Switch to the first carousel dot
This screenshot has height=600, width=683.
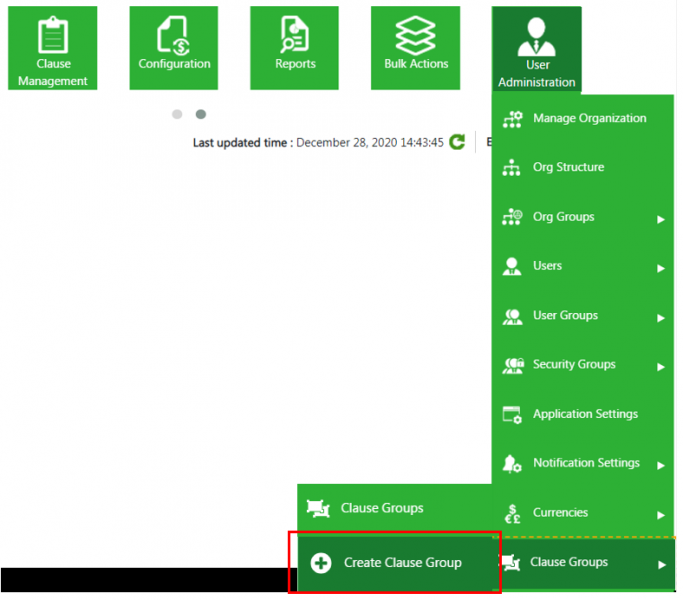[x=177, y=115]
